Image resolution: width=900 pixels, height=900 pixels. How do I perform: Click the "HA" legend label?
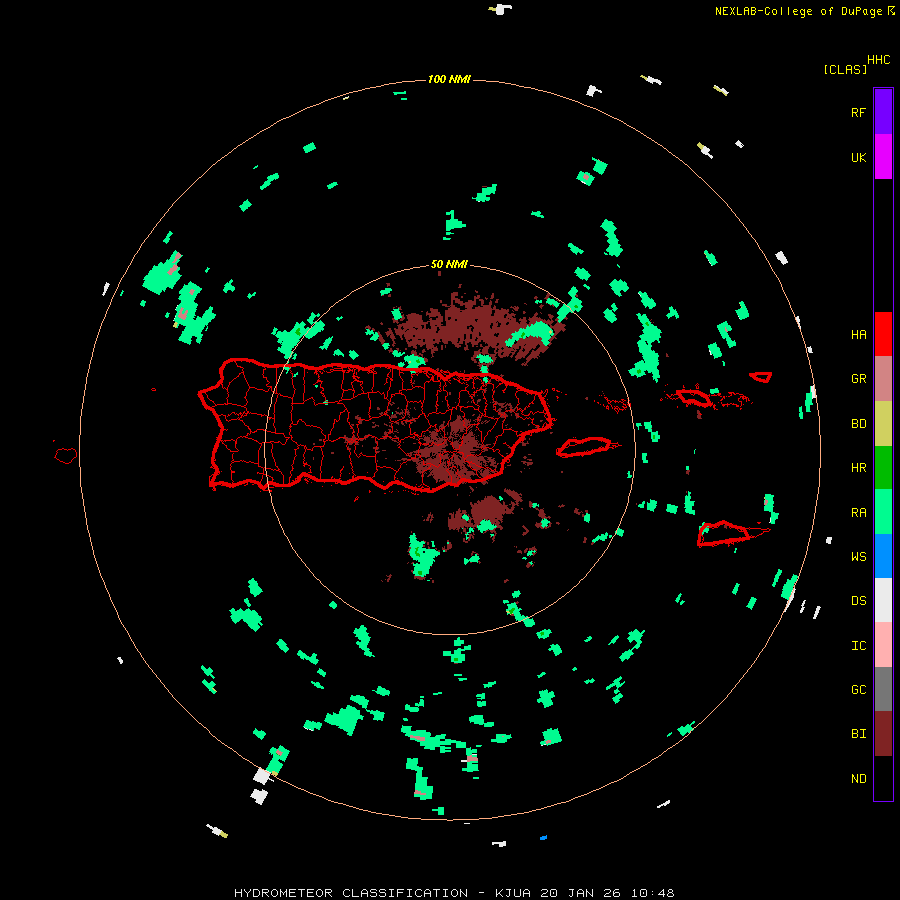[858, 334]
